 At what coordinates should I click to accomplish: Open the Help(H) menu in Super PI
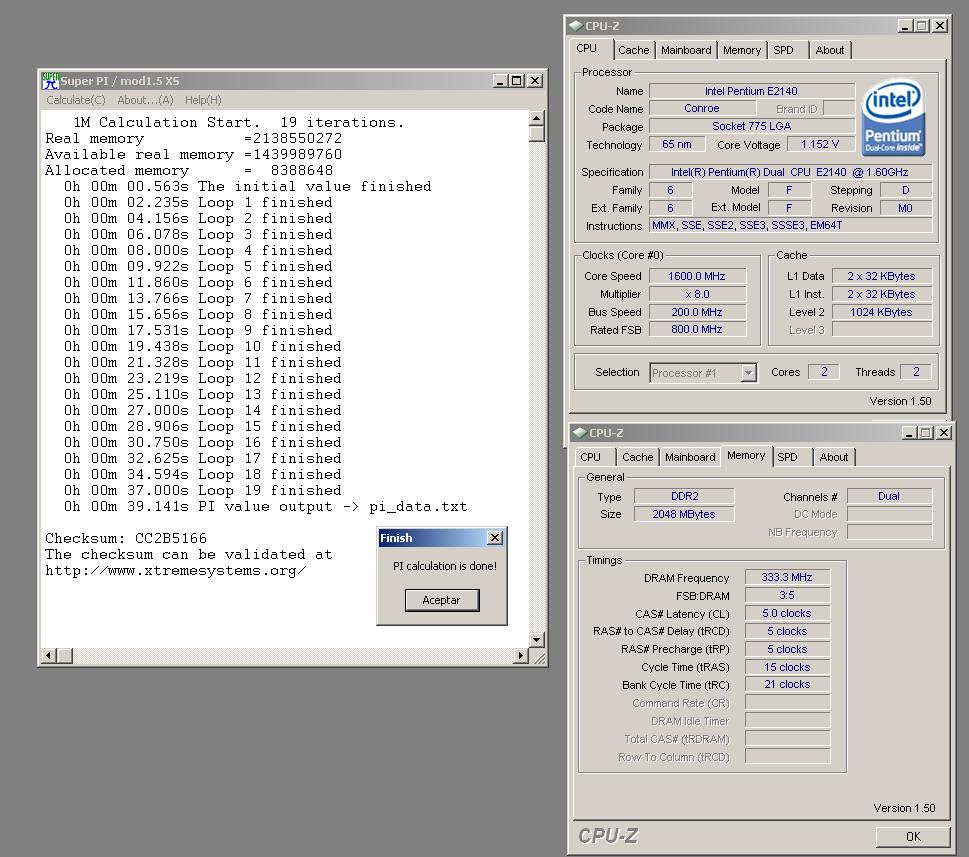[x=203, y=99]
